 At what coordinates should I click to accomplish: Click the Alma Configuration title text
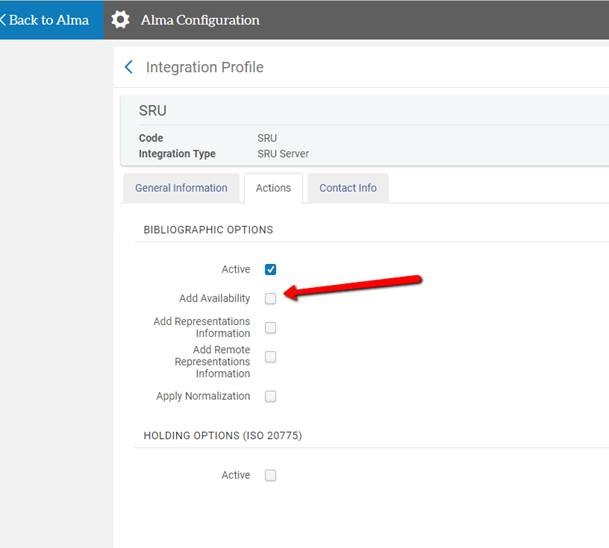[200, 20]
